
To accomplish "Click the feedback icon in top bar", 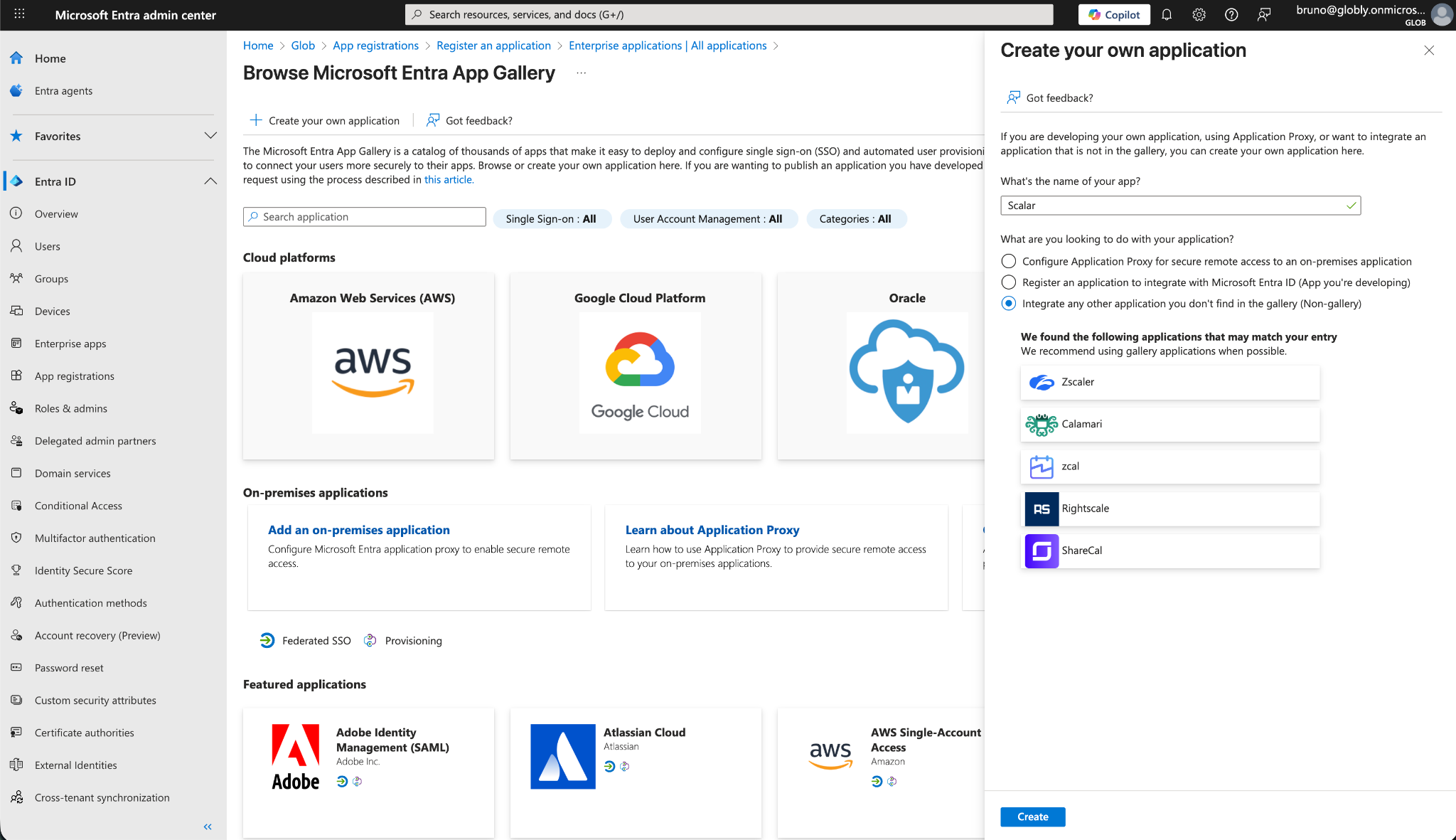I will [x=1263, y=15].
